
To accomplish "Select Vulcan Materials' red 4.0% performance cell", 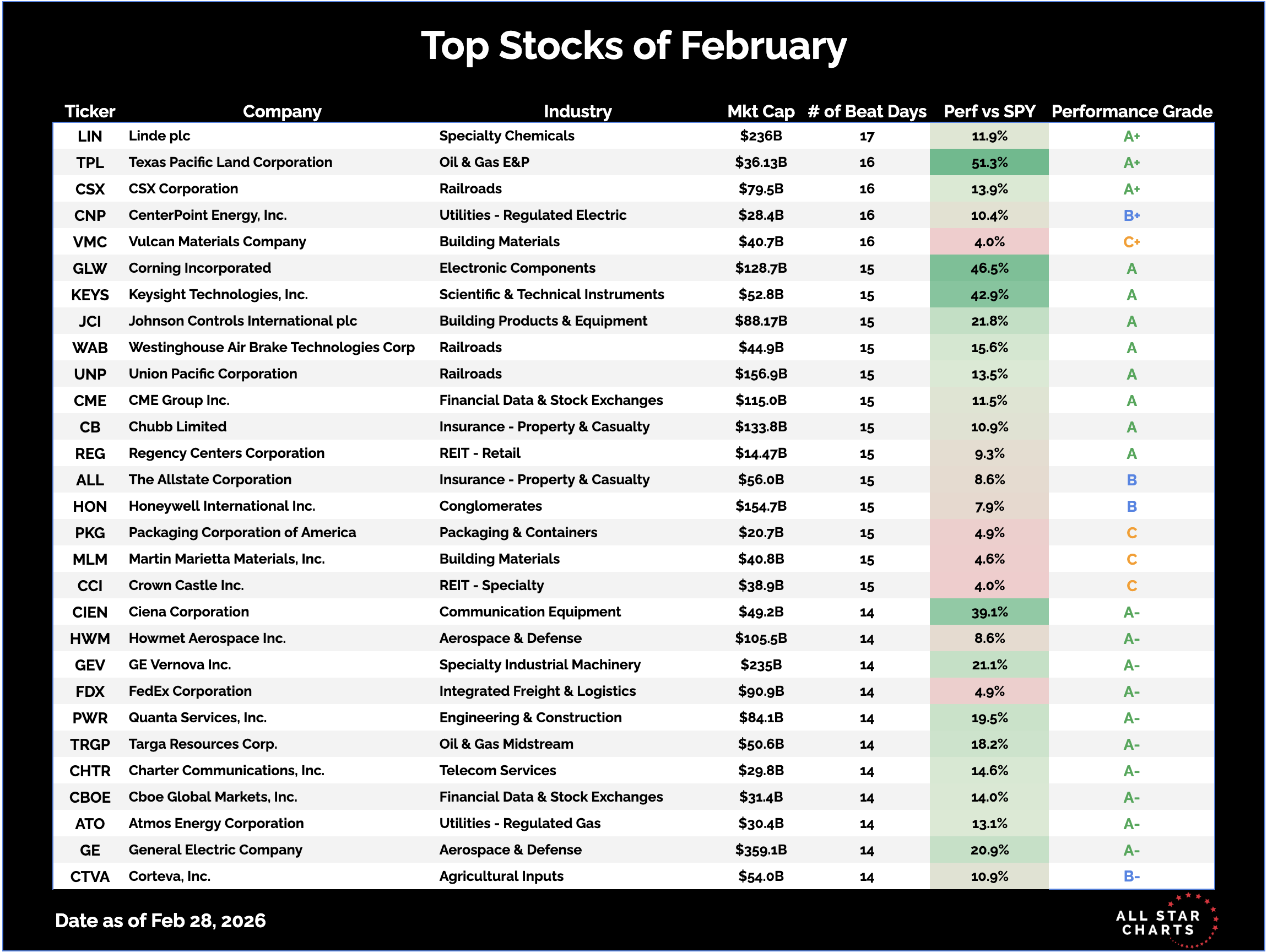I will pos(989,242).
